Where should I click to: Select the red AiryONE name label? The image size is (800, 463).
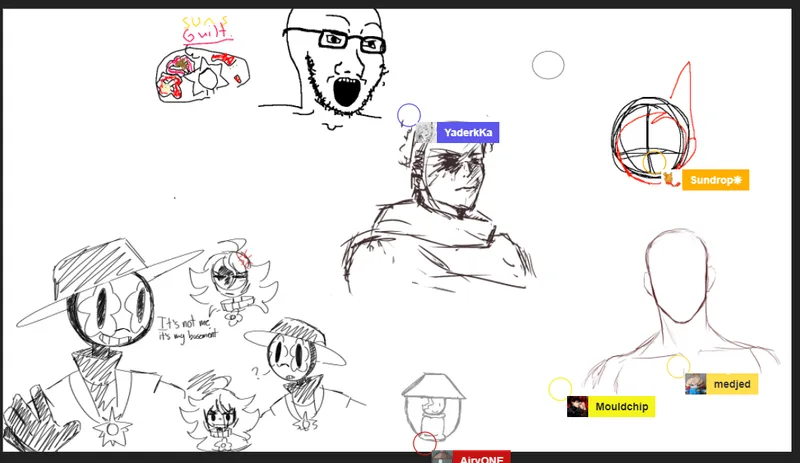(482, 458)
